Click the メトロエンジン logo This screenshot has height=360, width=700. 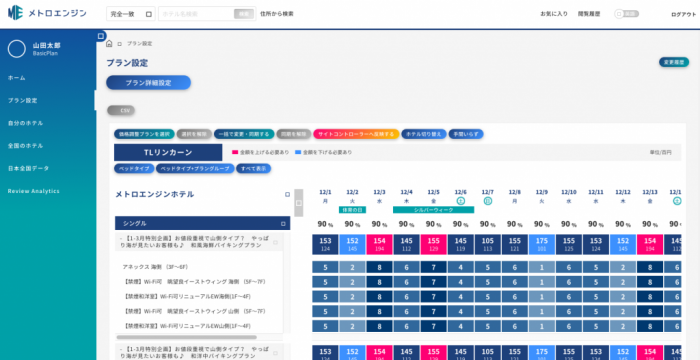pos(47,13)
